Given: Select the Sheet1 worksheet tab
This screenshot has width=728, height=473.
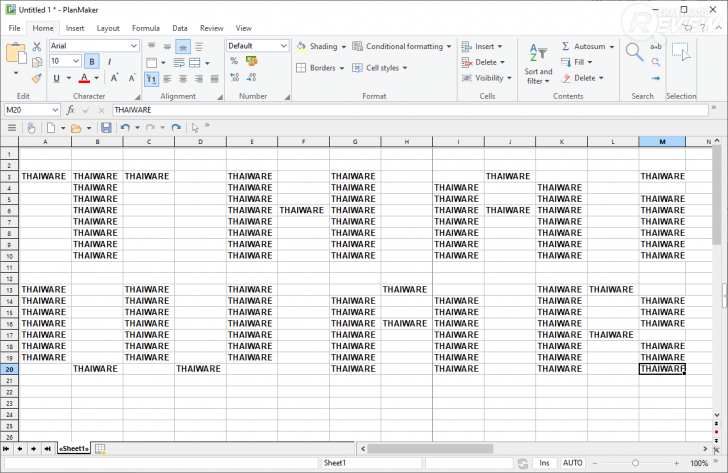Looking at the screenshot, I should click(74, 448).
